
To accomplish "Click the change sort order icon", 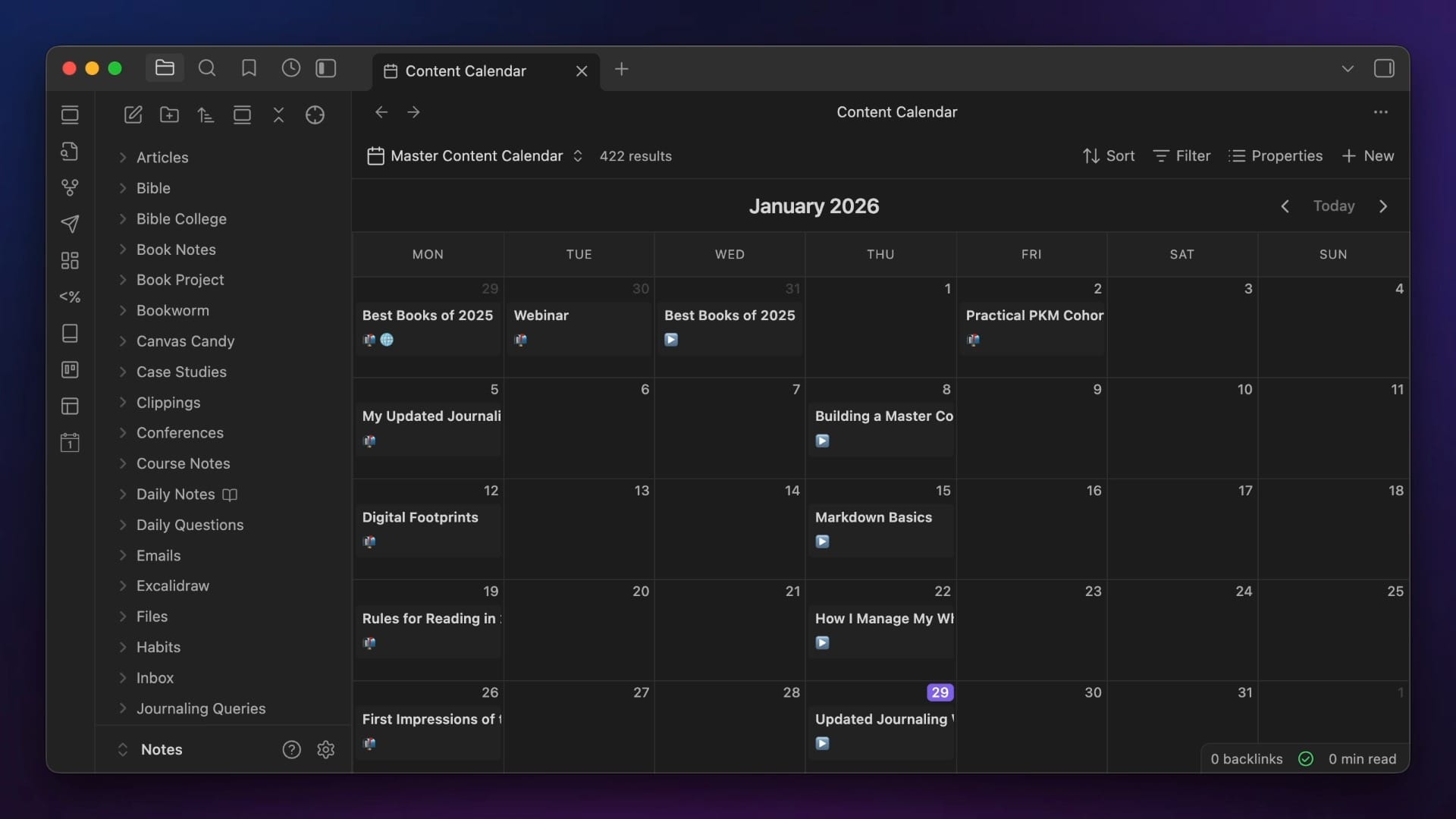I will pyautogui.click(x=206, y=115).
